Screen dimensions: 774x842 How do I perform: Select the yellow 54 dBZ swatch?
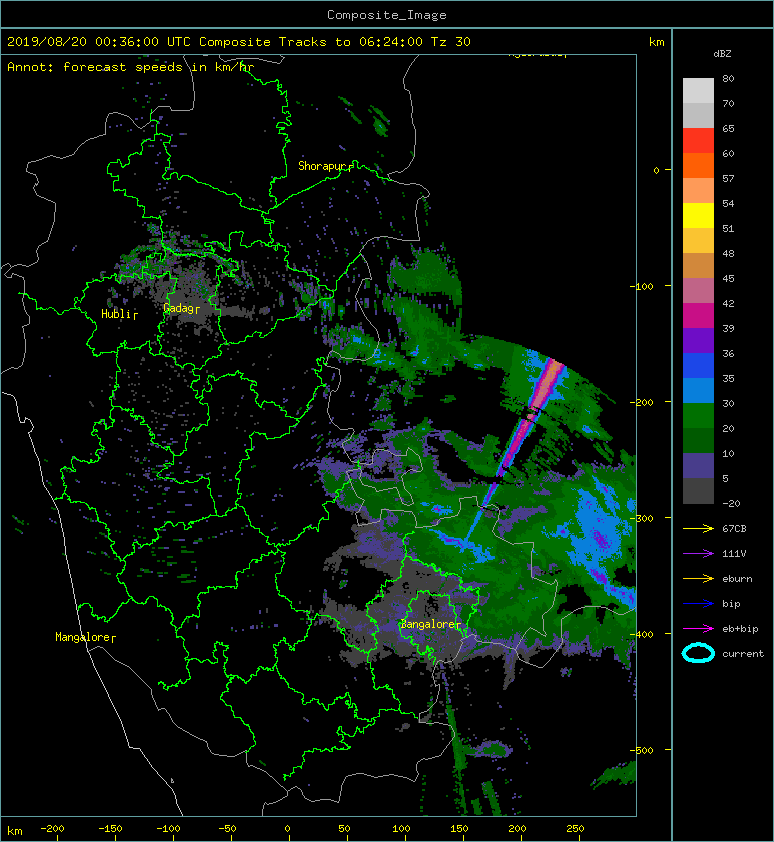coord(698,215)
